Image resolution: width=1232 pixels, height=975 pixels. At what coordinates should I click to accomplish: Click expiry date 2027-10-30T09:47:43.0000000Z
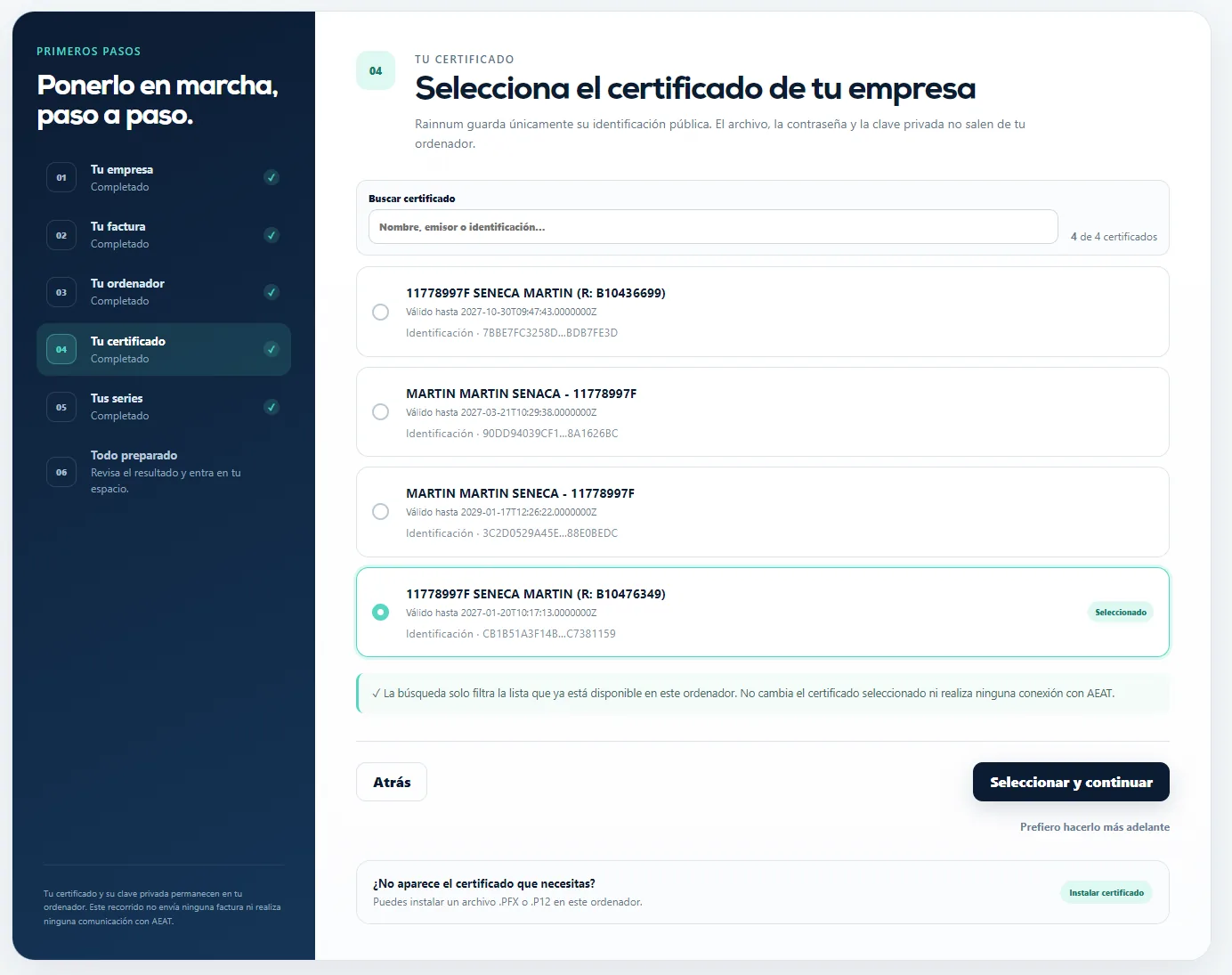[529, 313]
